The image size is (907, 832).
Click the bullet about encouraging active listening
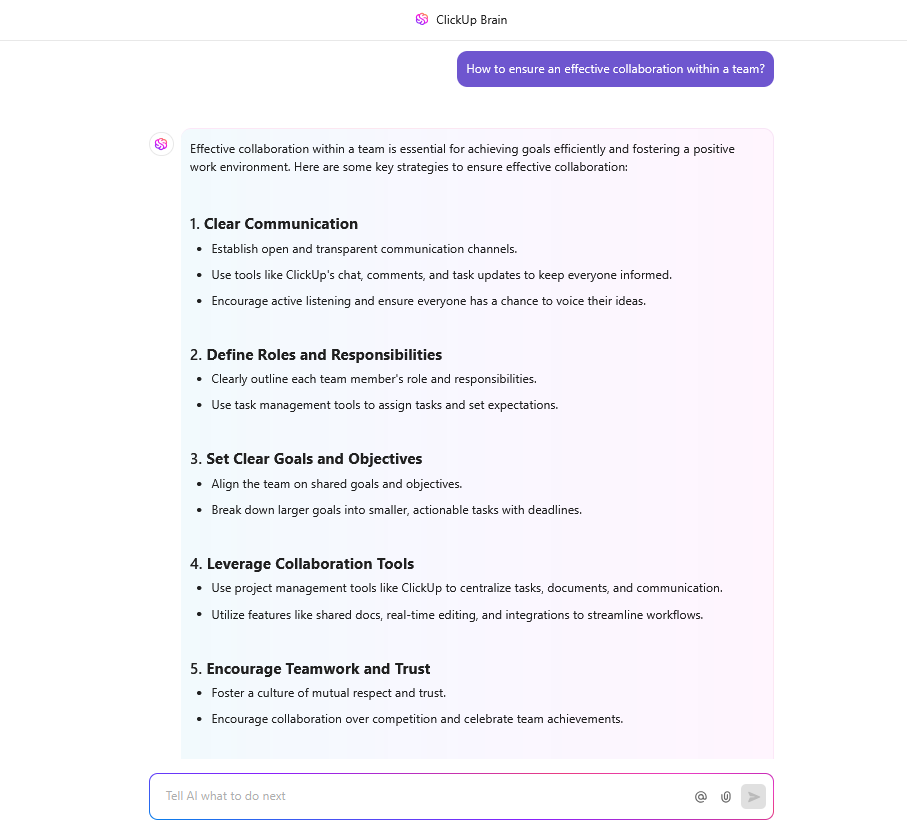(428, 301)
